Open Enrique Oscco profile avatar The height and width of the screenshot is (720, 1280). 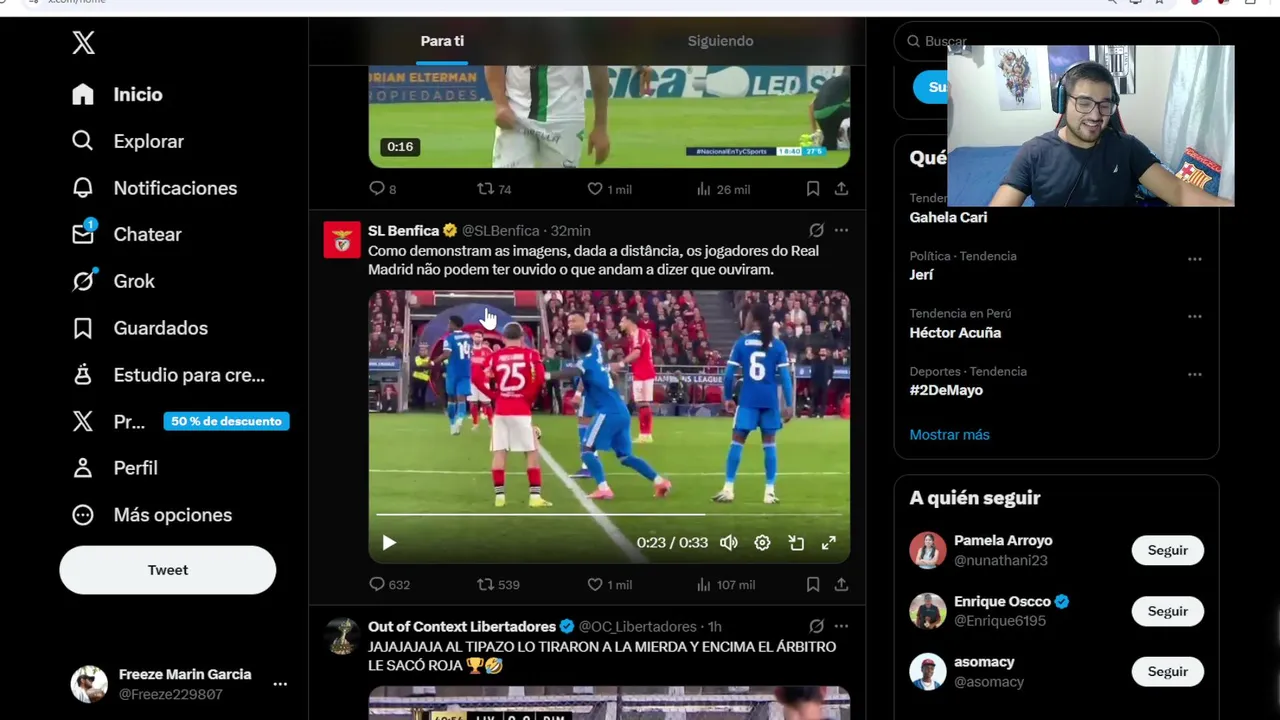pos(928,611)
